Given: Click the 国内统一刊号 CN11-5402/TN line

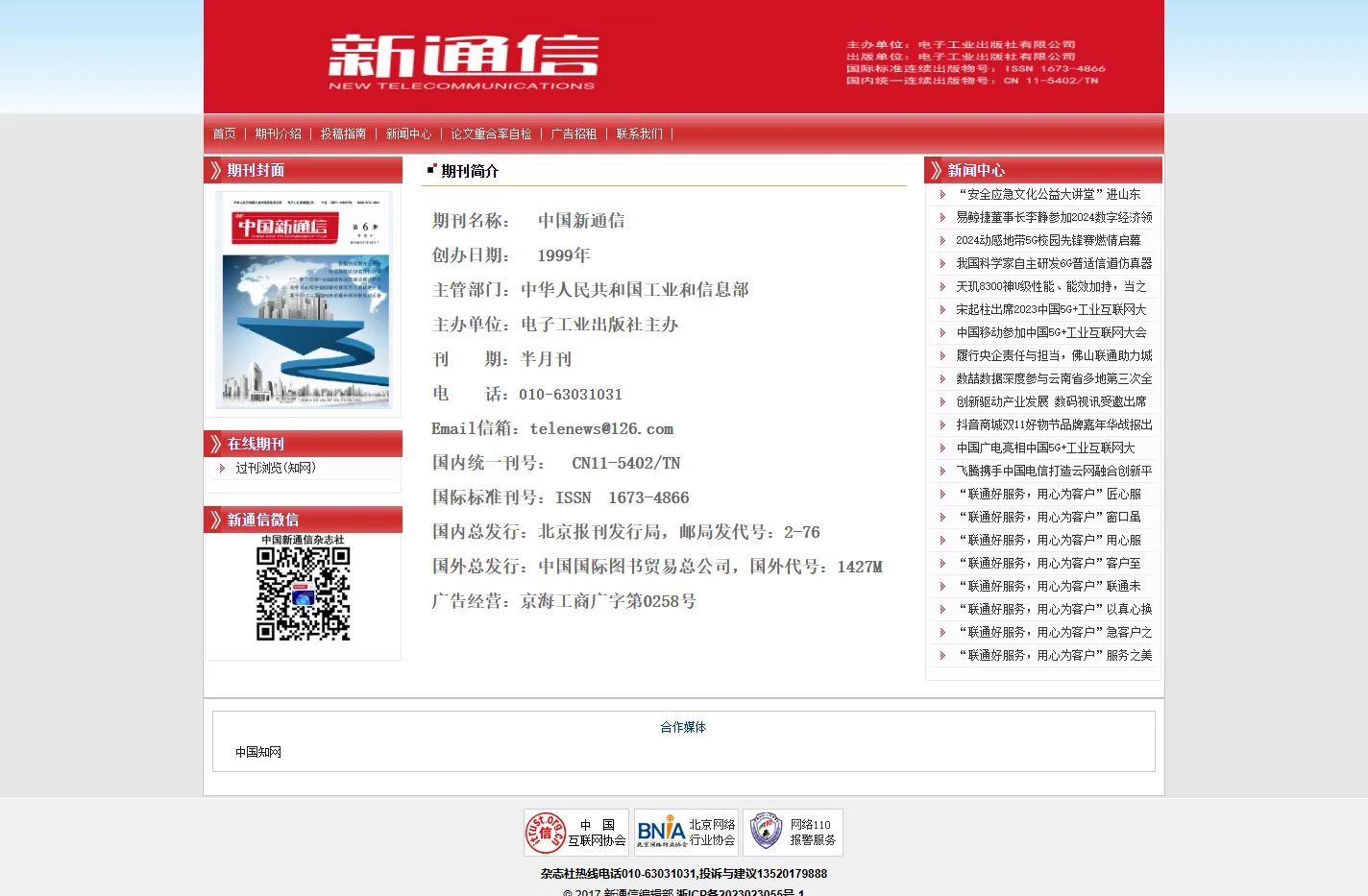Looking at the screenshot, I should pyautogui.click(x=556, y=463).
